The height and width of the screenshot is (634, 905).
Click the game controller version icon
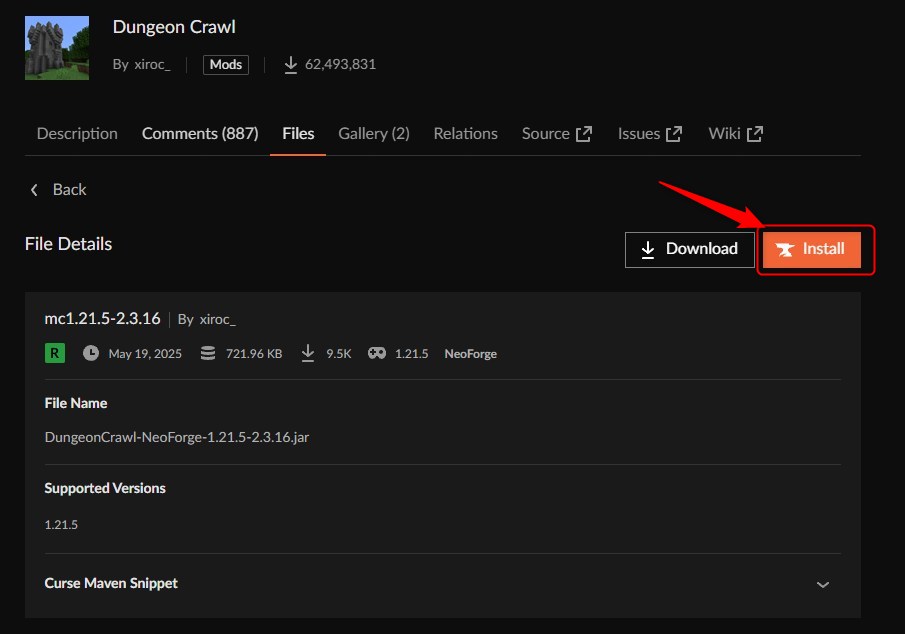point(377,353)
